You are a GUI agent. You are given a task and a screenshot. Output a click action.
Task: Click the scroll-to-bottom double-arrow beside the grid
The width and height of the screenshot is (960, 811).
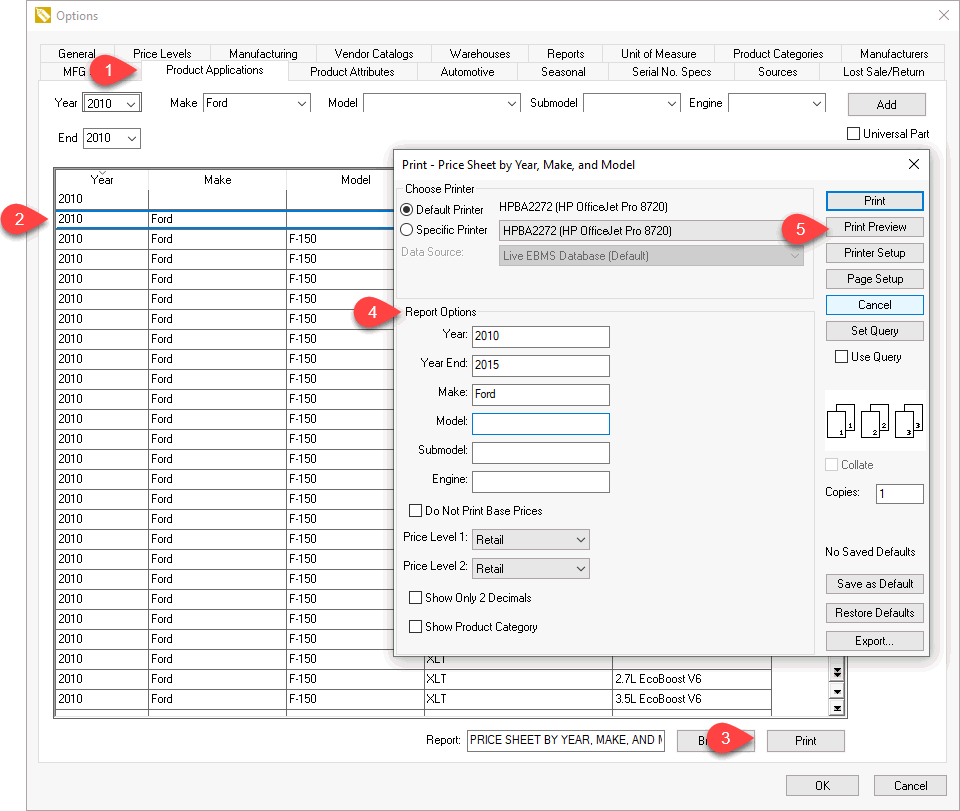838,670
